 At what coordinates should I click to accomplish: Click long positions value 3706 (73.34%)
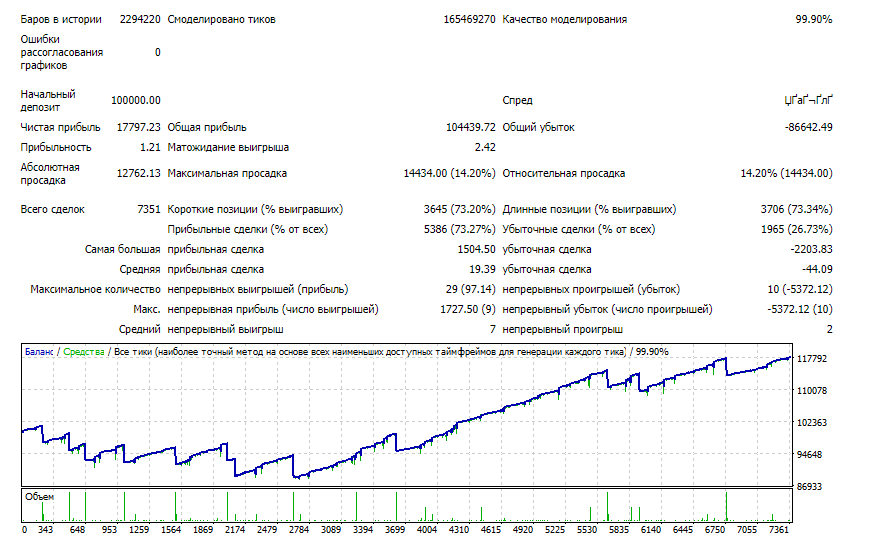pos(796,209)
